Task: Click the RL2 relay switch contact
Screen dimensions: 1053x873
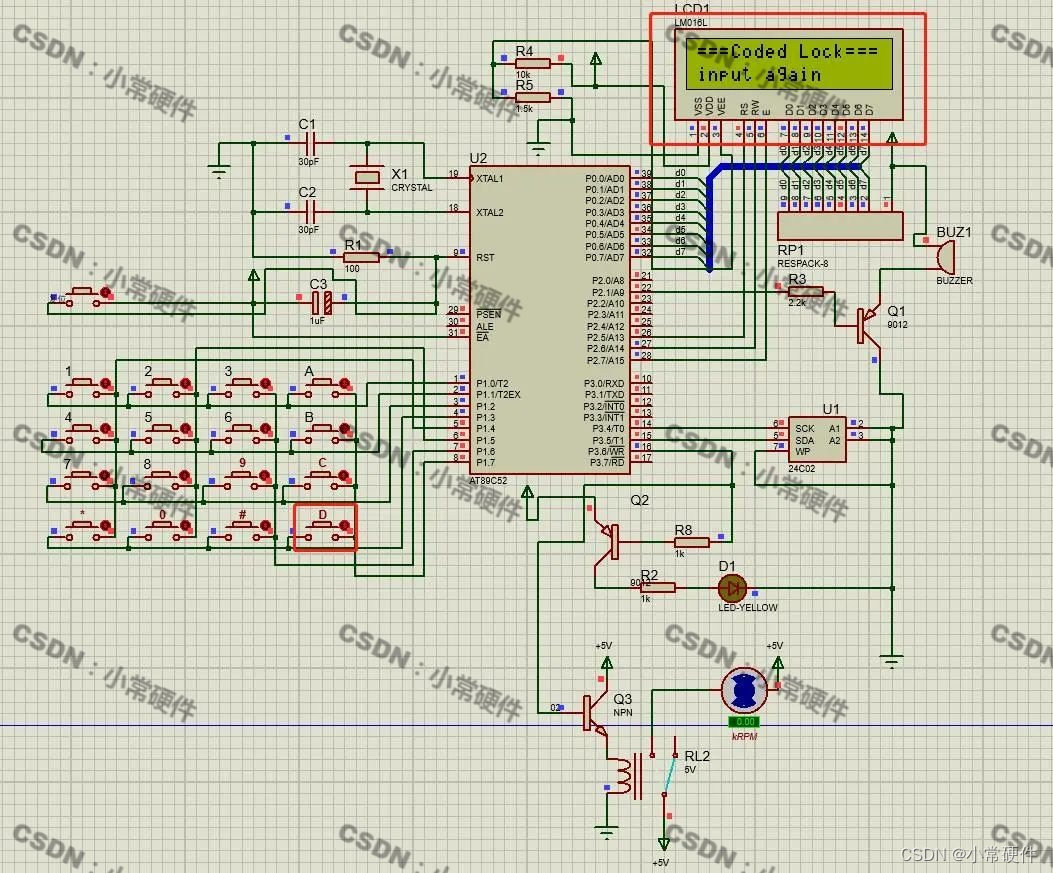Action: click(670, 774)
